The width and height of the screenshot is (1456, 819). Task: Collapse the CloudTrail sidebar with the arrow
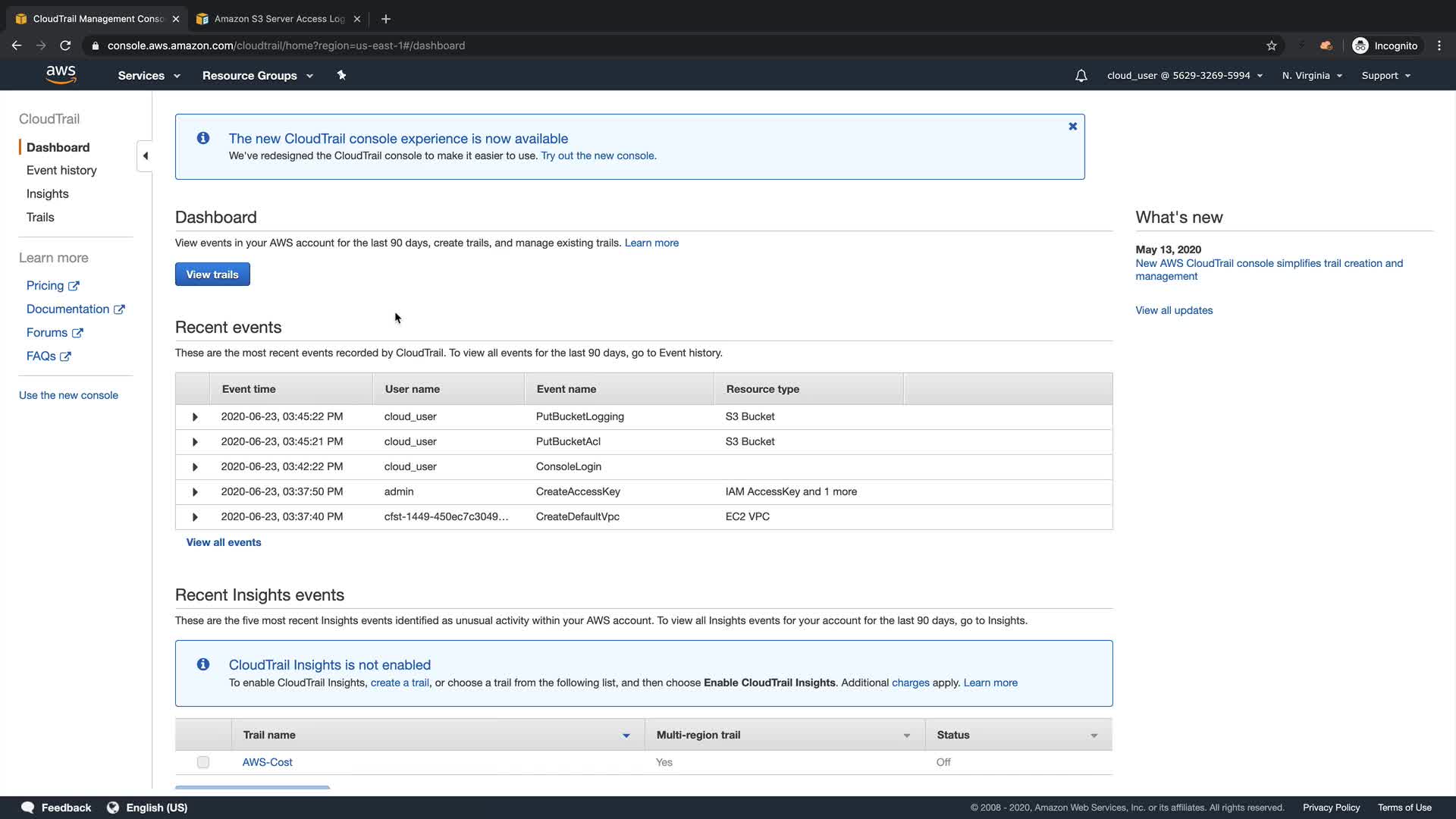coord(145,156)
